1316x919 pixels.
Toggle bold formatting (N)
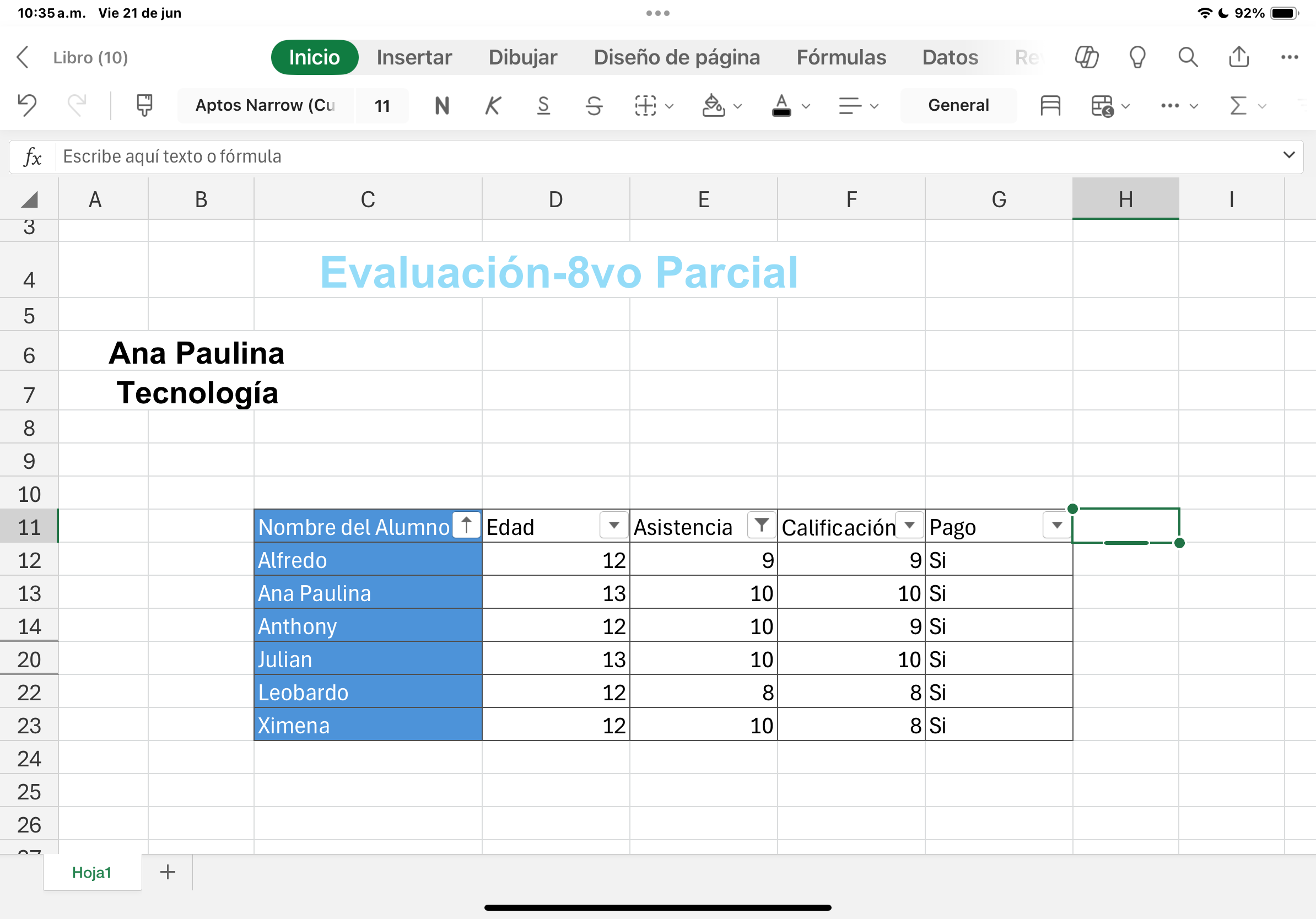pyautogui.click(x=442, y=105)
